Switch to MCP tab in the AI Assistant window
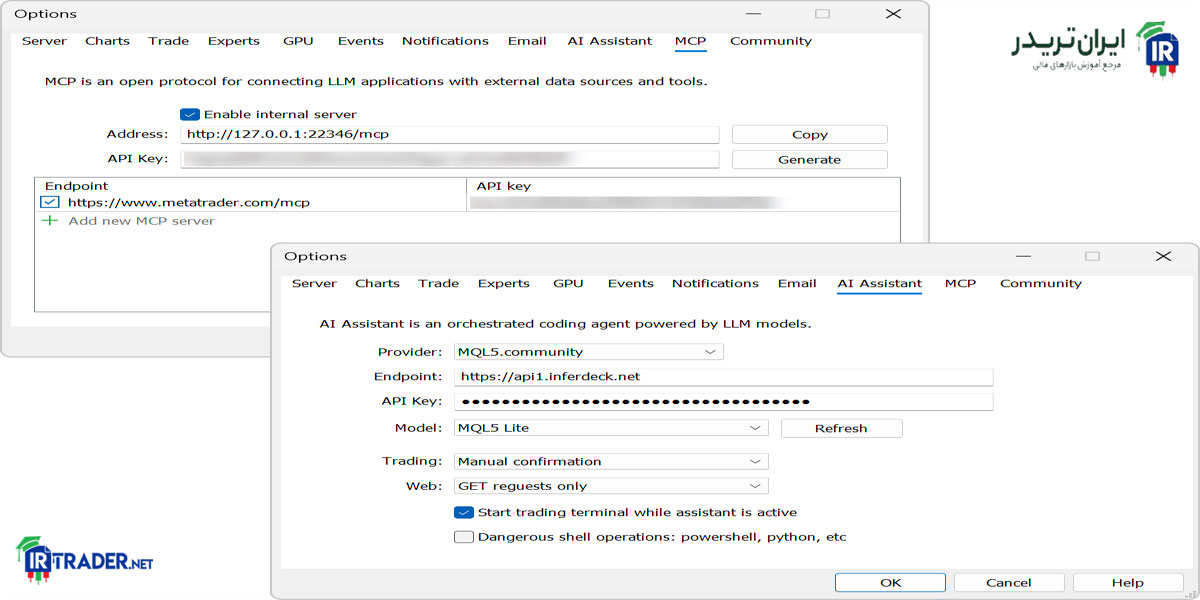 [960, 283]
